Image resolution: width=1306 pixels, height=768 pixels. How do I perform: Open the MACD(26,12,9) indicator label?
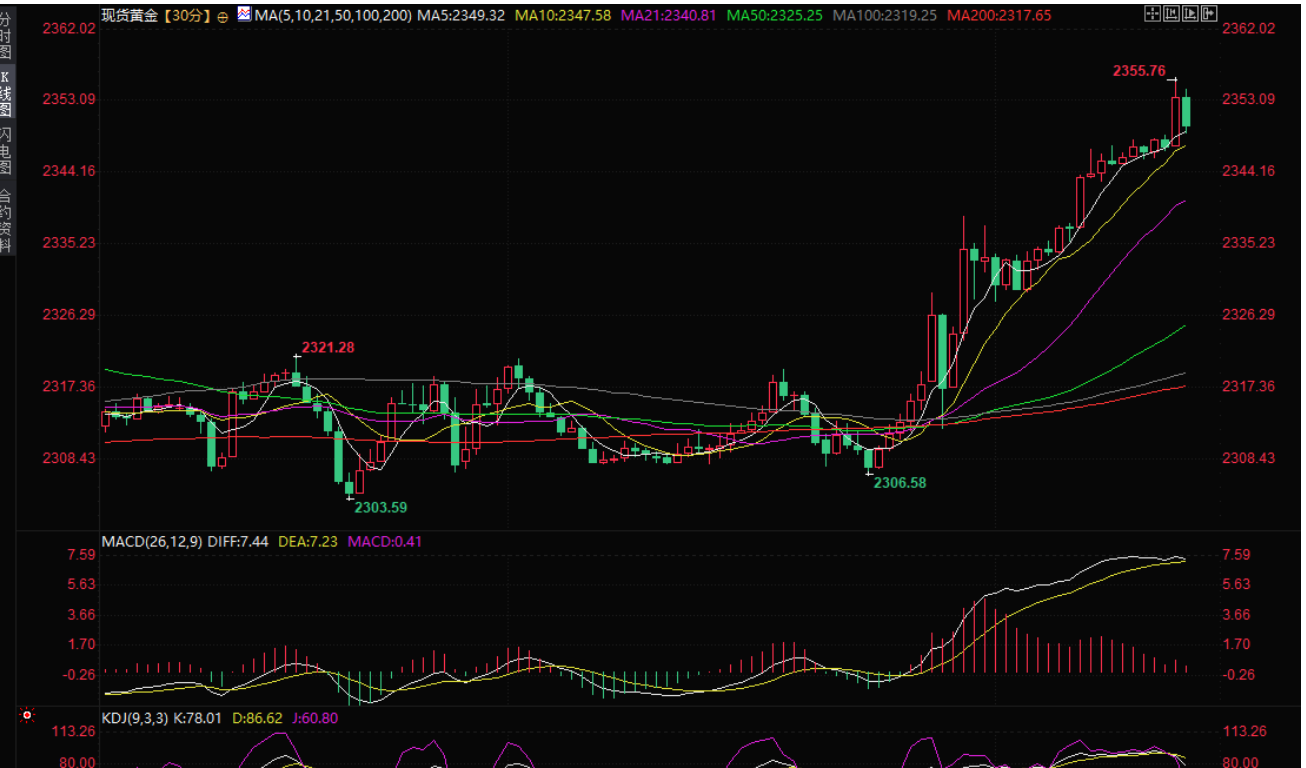click(152, 542)
